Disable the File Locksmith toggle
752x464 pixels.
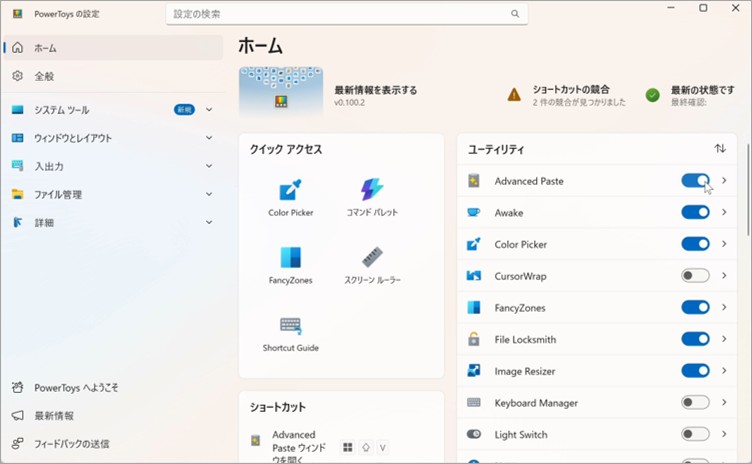(695, 339)
